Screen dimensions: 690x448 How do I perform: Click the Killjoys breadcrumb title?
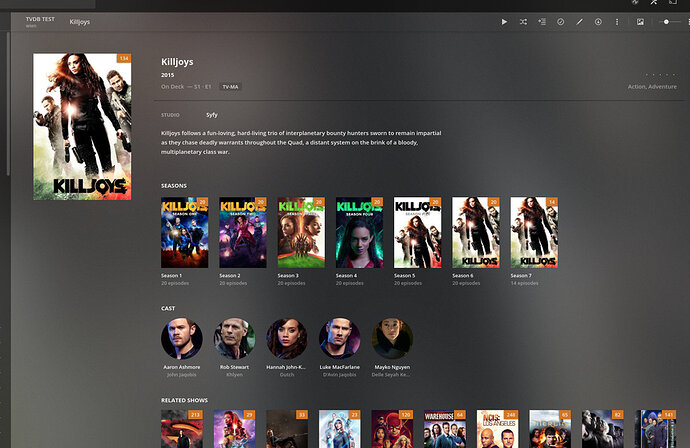pyautogui.click(x=80, y=22)
